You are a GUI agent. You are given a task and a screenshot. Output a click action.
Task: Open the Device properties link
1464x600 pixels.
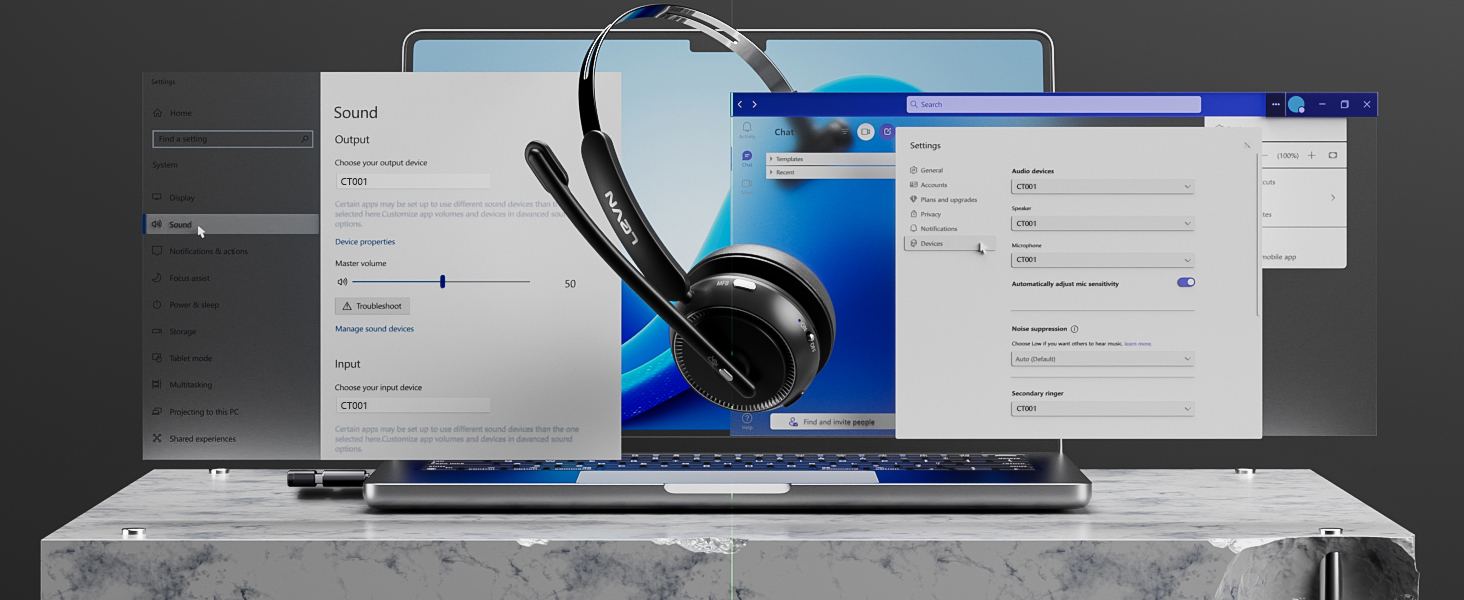(x=365, y=242)
